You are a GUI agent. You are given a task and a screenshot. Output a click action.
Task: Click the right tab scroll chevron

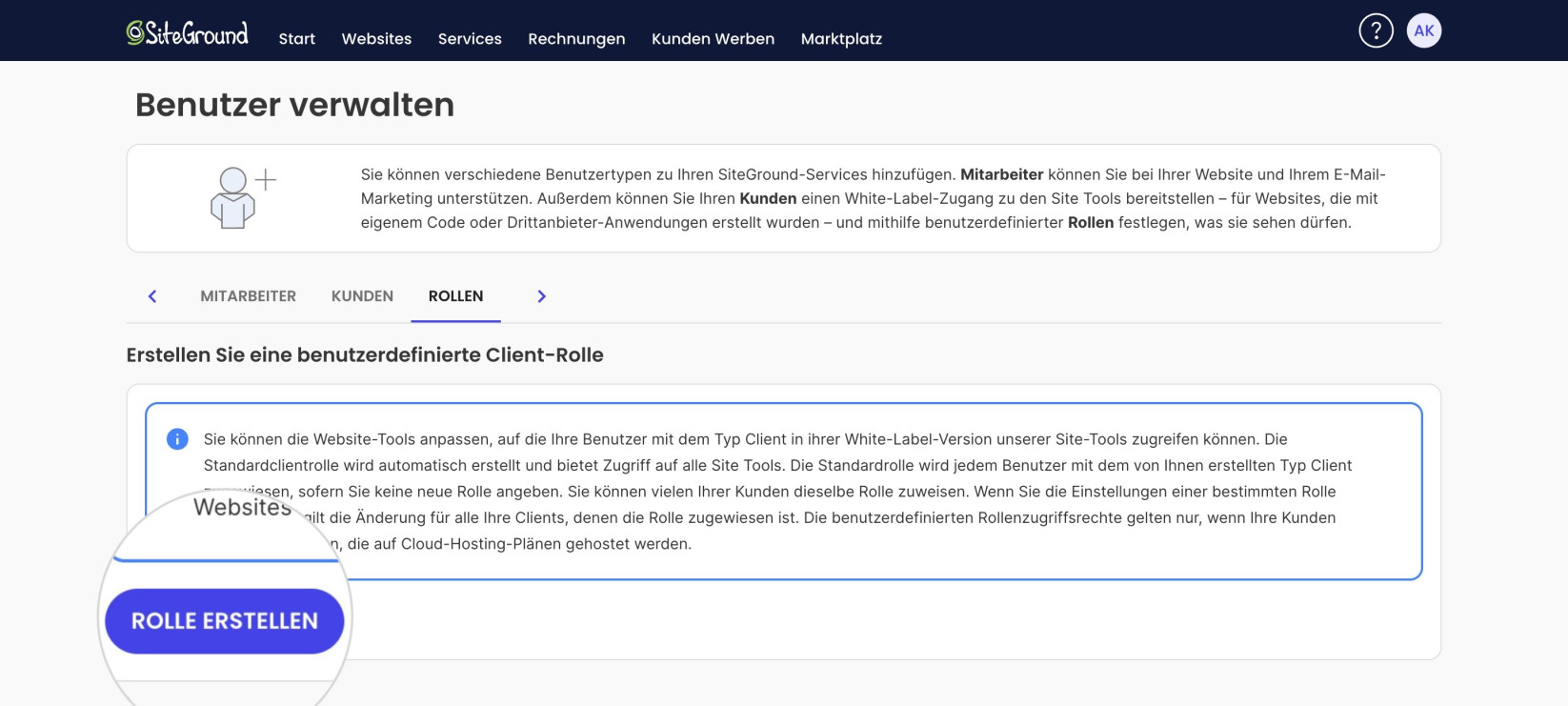[541, 296]
